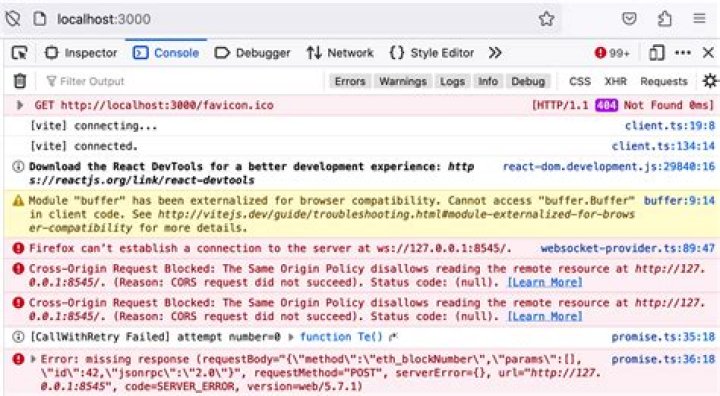This screenshot has height=396, width=720.
Task: Open console settings gear icon
Action: coord(710,81)
